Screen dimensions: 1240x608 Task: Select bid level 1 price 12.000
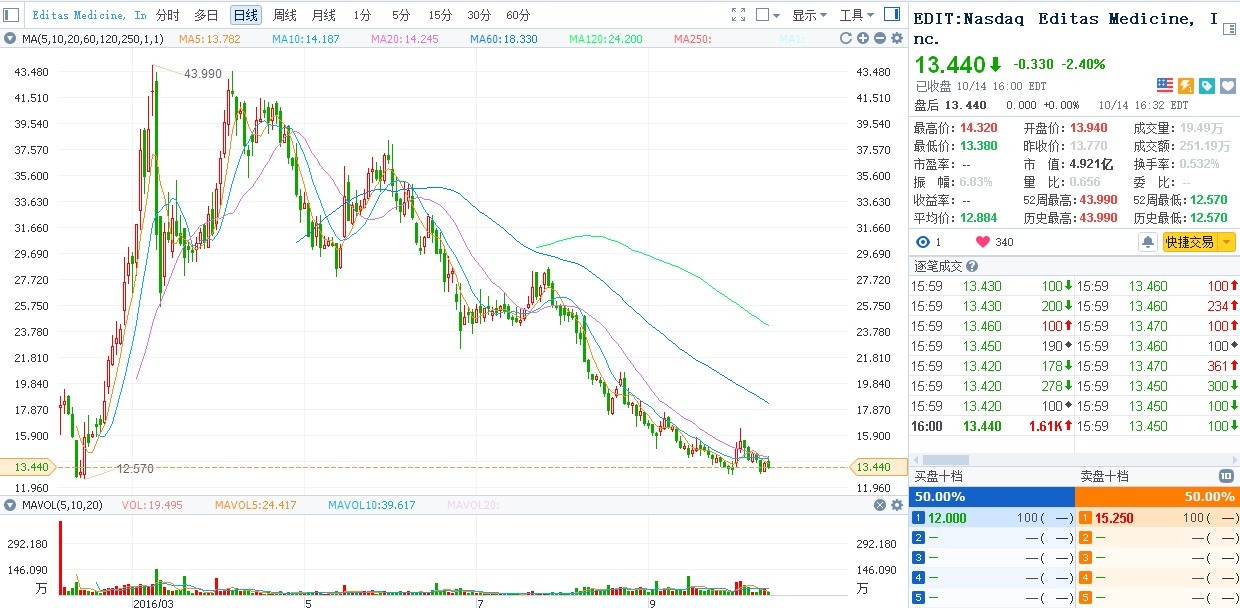[949, 517]
